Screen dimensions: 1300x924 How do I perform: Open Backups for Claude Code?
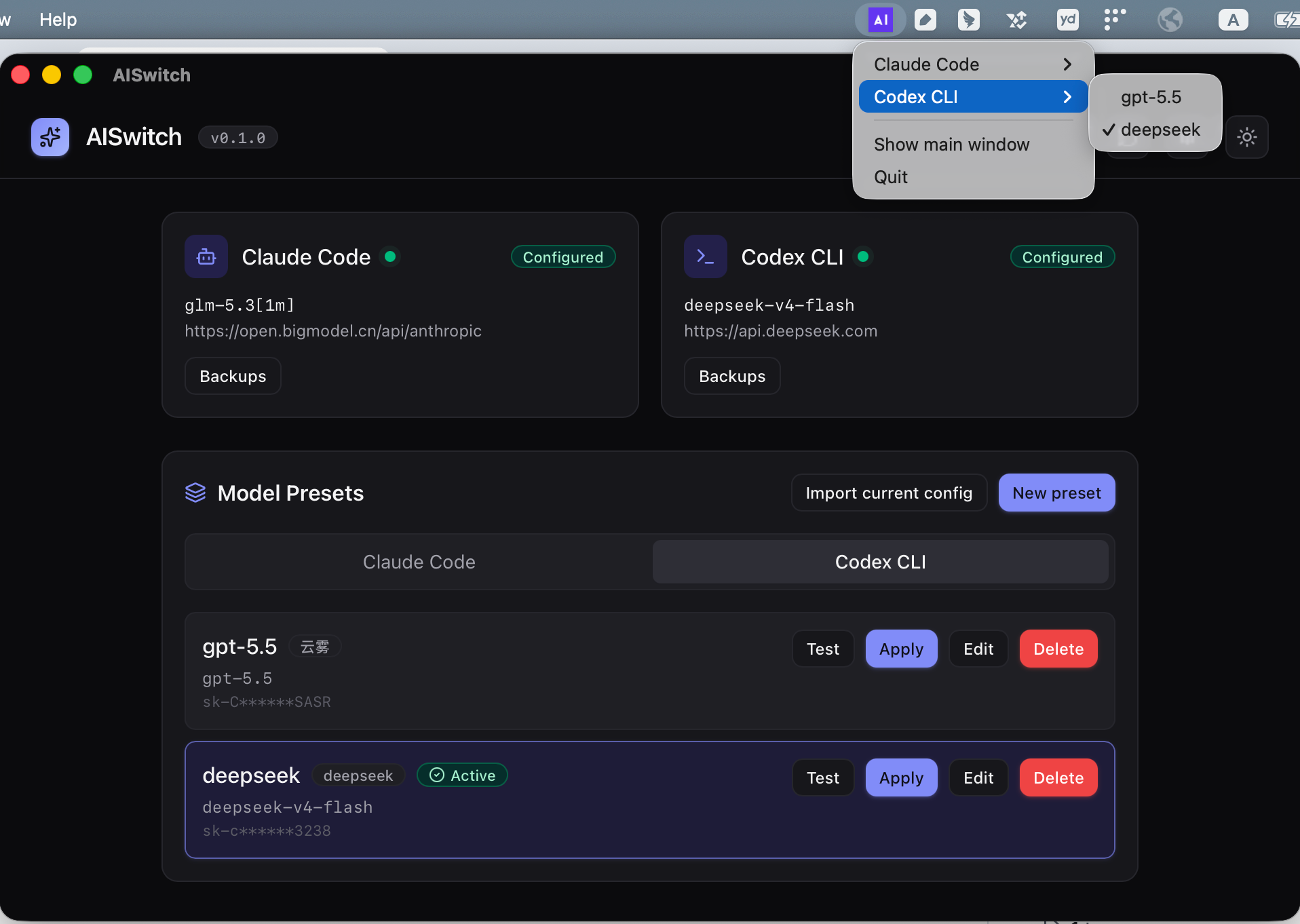[233, 376]
